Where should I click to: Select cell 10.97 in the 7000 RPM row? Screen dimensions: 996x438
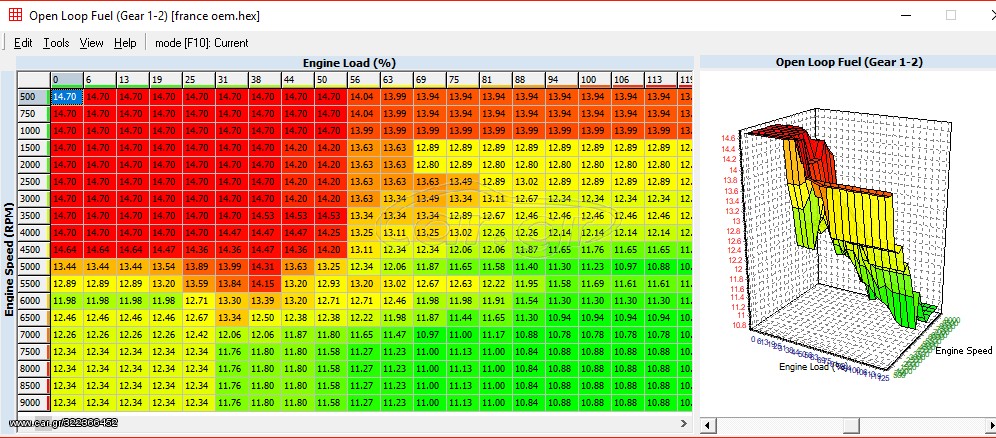click(430, 335)
